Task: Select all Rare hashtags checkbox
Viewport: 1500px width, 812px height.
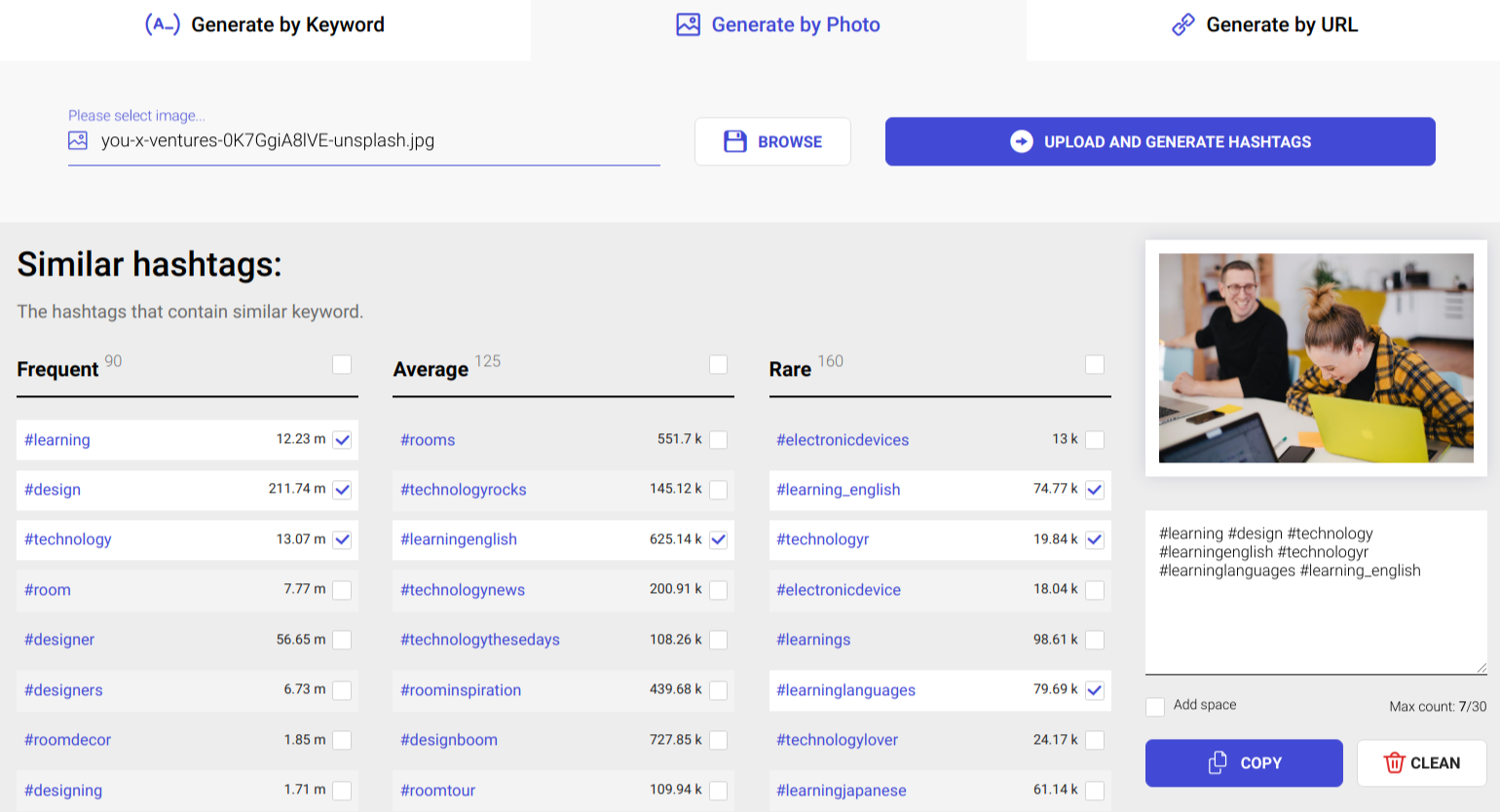Action: coord(1095,364)
